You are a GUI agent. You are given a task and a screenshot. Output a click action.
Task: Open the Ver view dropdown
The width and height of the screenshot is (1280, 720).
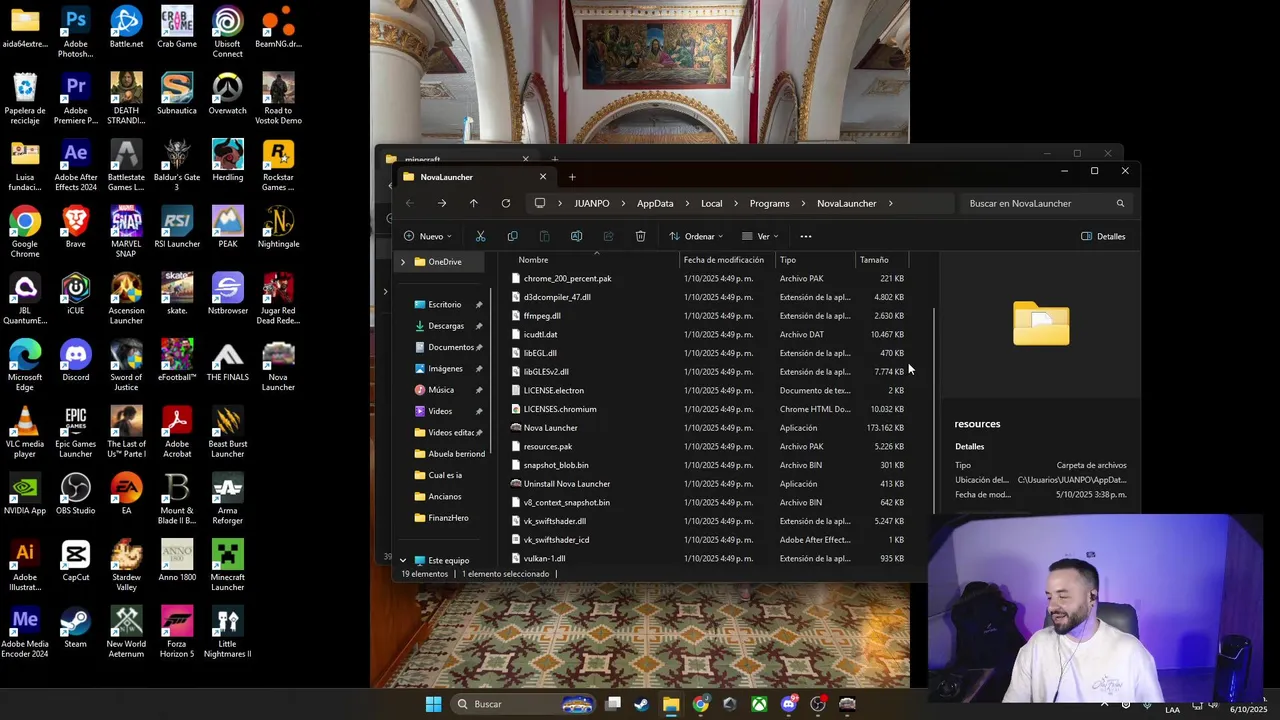pyautogui.click(x=760, y=236)
